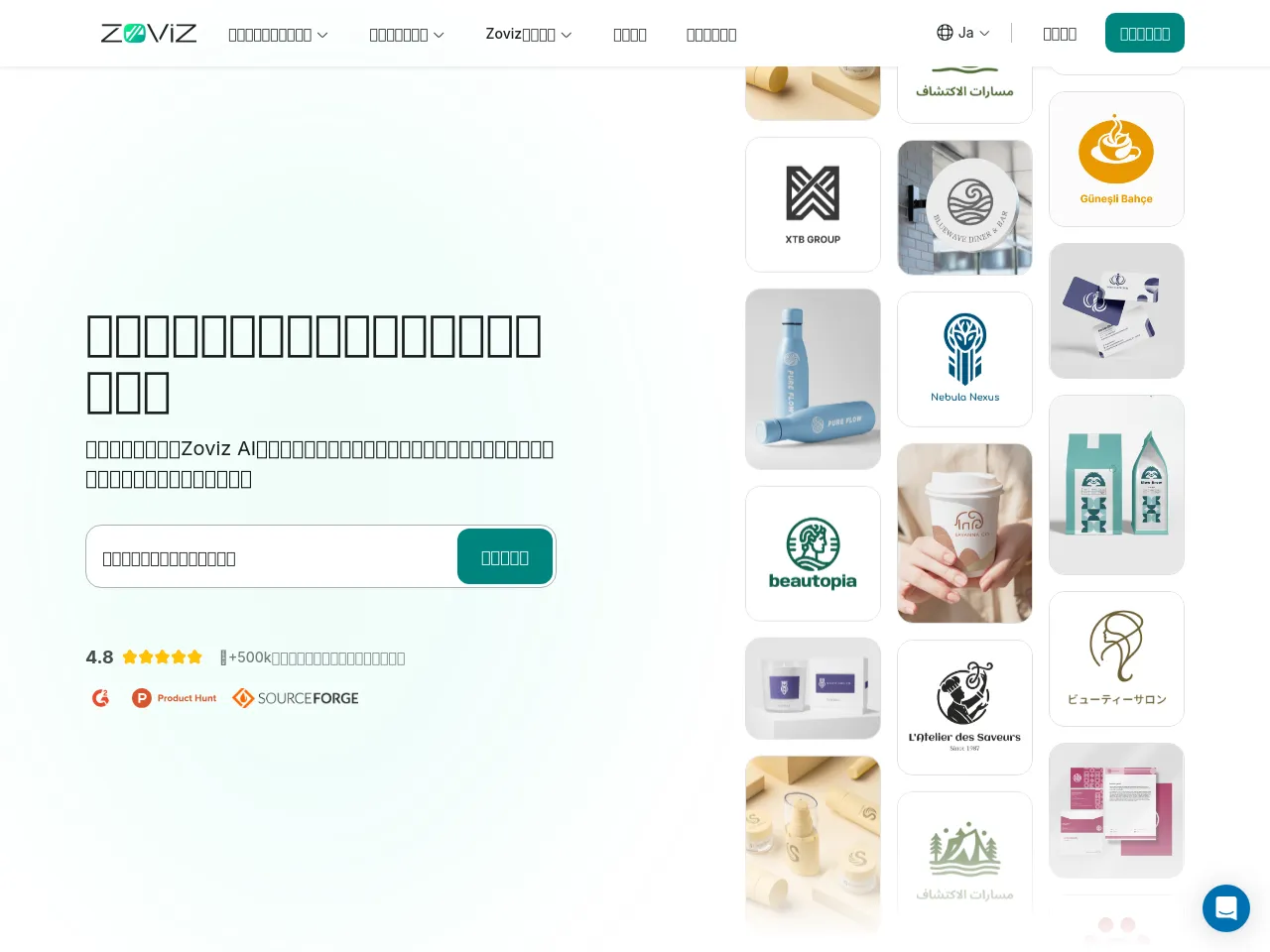
Task: Expand the second navigation menu dropdown
Action: [407, 35]
